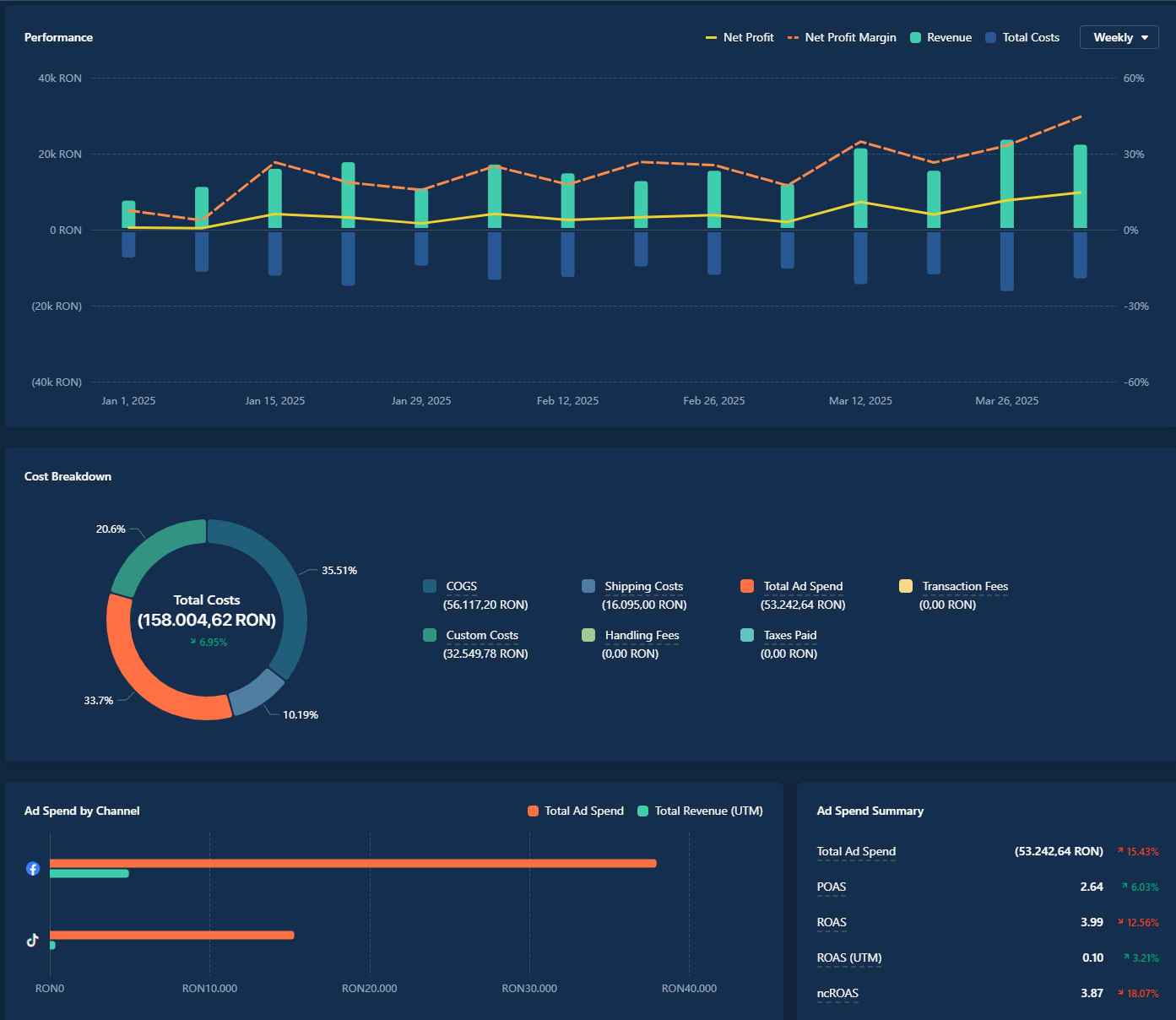The image size is (1176, 1020).
Task: Toggle Net Profit Margin series visibility
Action: point(843,38)
